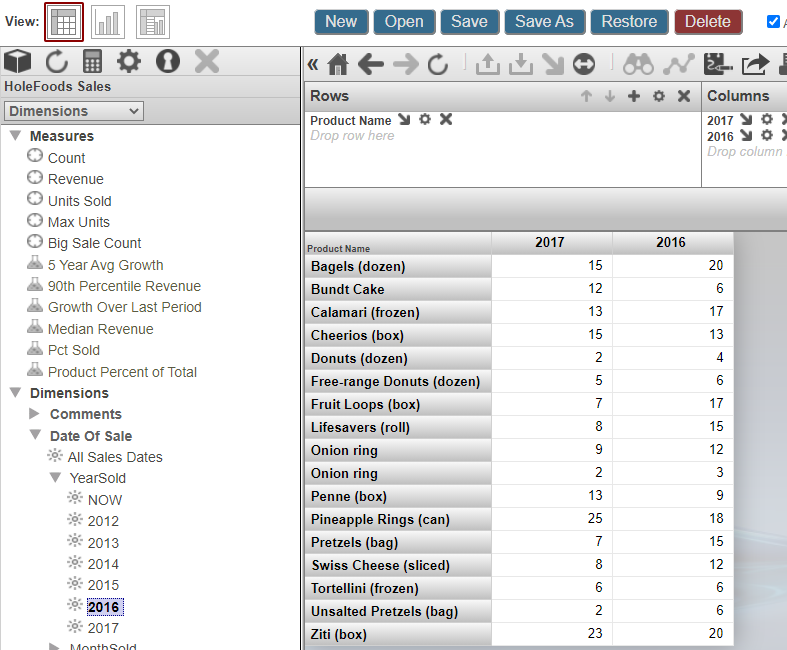Collapse the Date Of Sale dimension
Viewport: 787px width, 650px height.
(35, 435)
